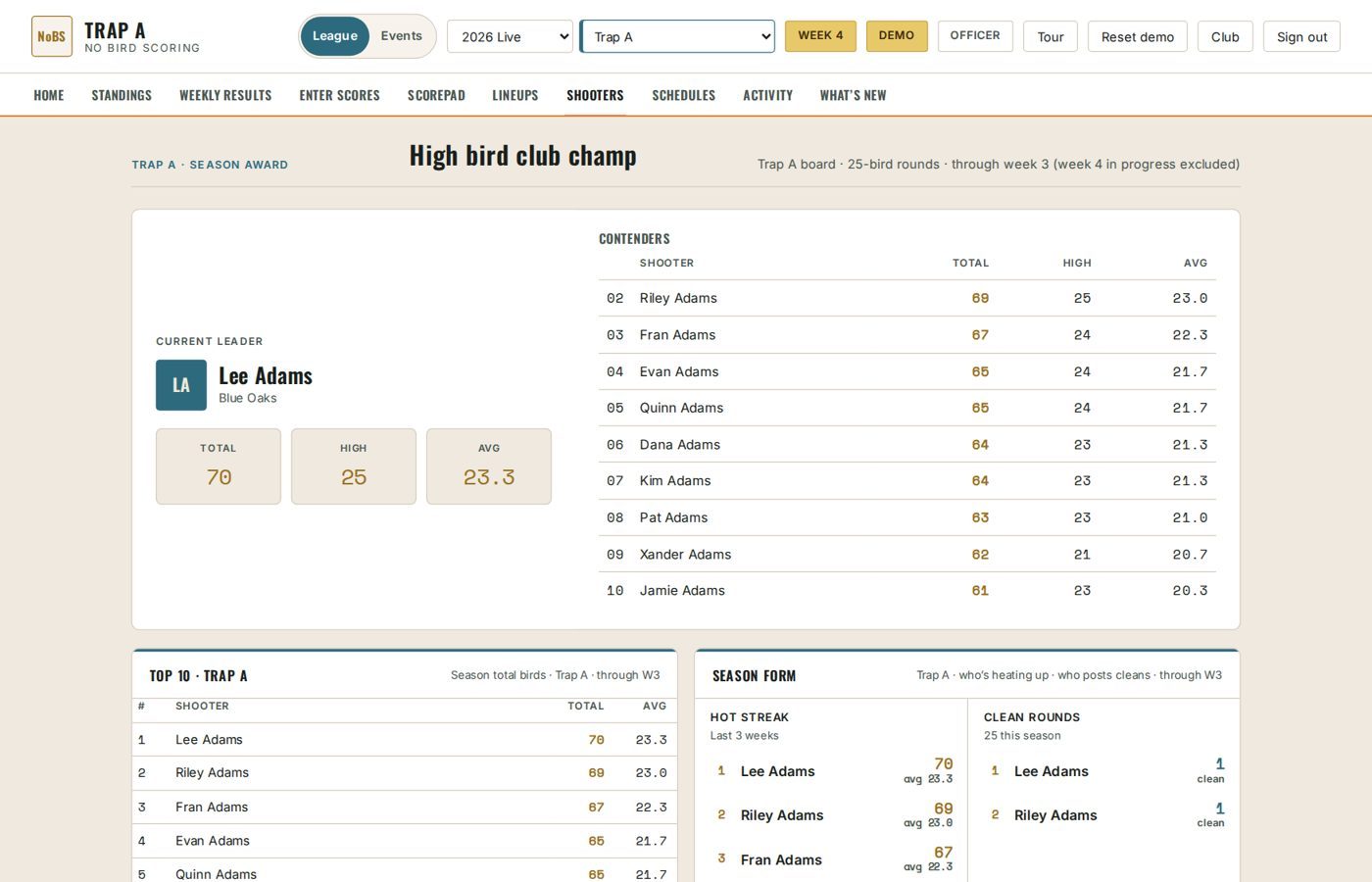The width and height of the screenshot is (1372, 882).
Task: Click the LA avatar badge for Lee Adams
Action: pyautogui.click(x=181, y=385)
